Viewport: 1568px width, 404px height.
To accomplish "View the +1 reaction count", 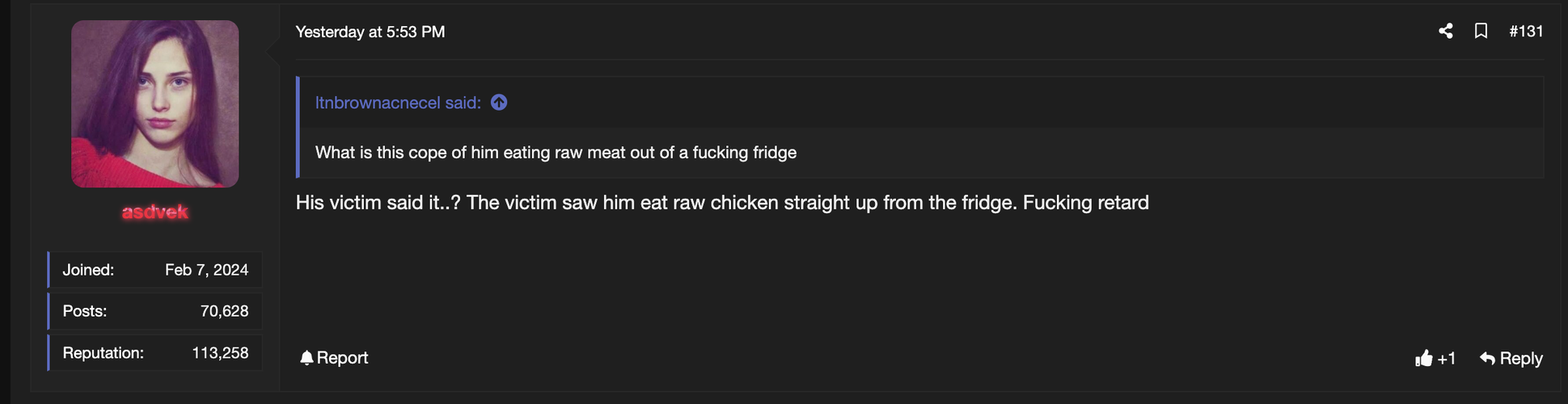I will click(1447, 359).
